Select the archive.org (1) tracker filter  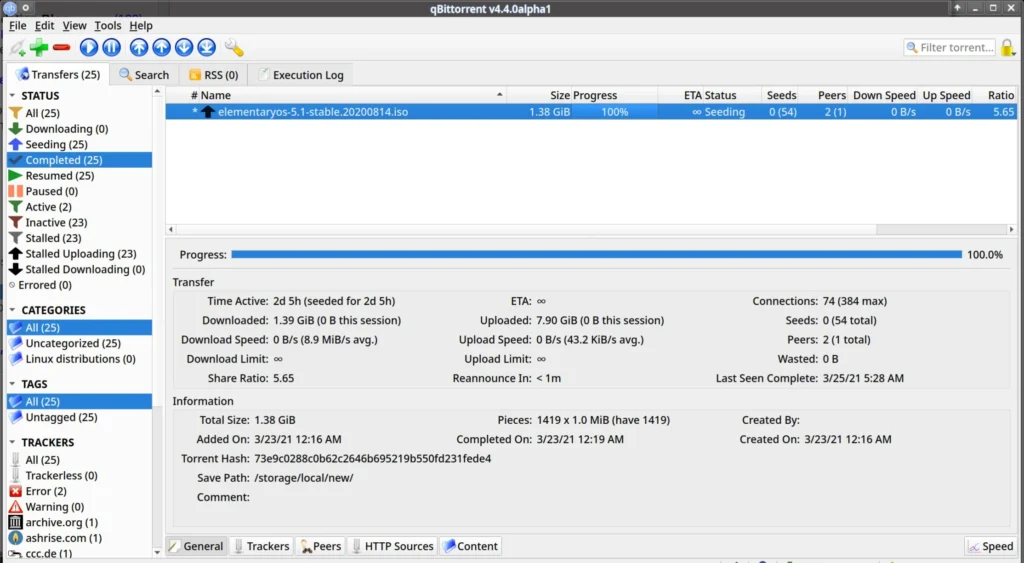[x=79, y=523]
